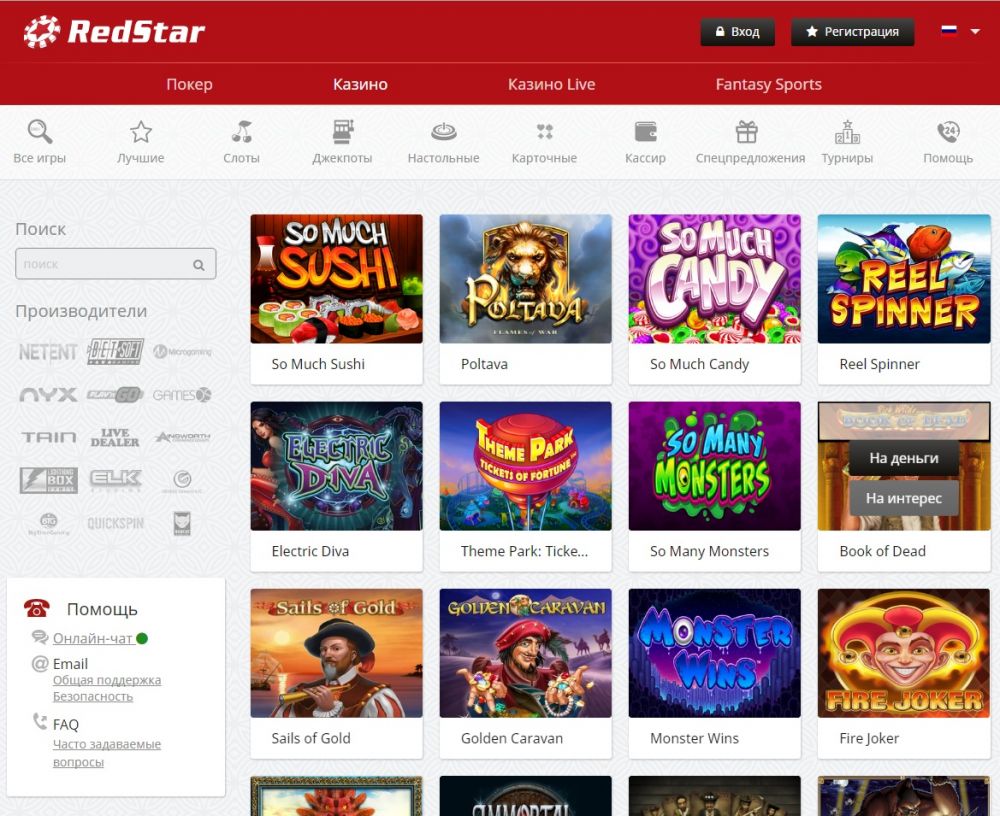Click the Book of Dead title text
This screenshot has width=1000, height=816.
click(x=883, y=551)
